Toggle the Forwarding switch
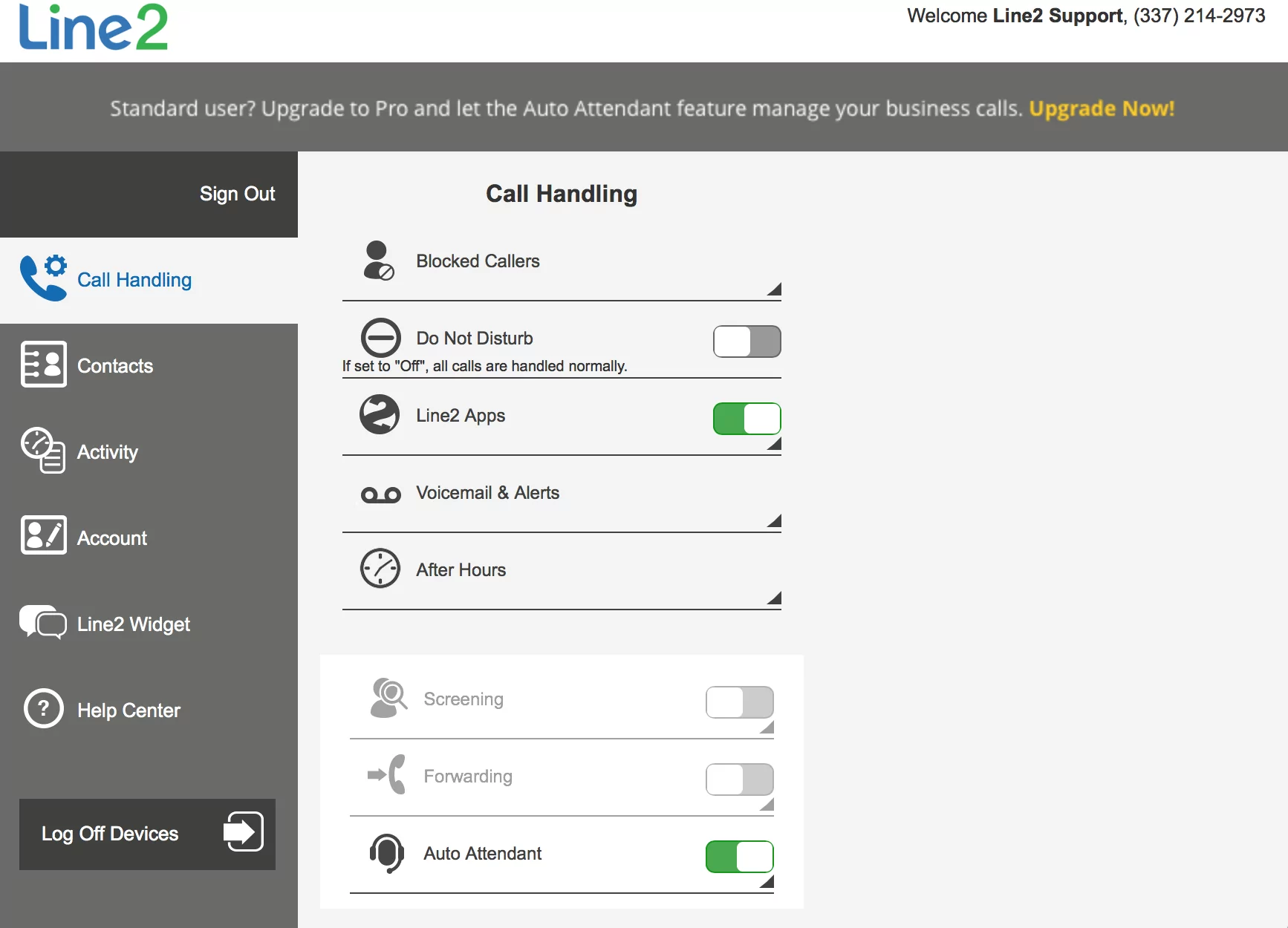Image resolution: width=1288 pixels, height=928 pixels. coord(739,780)
